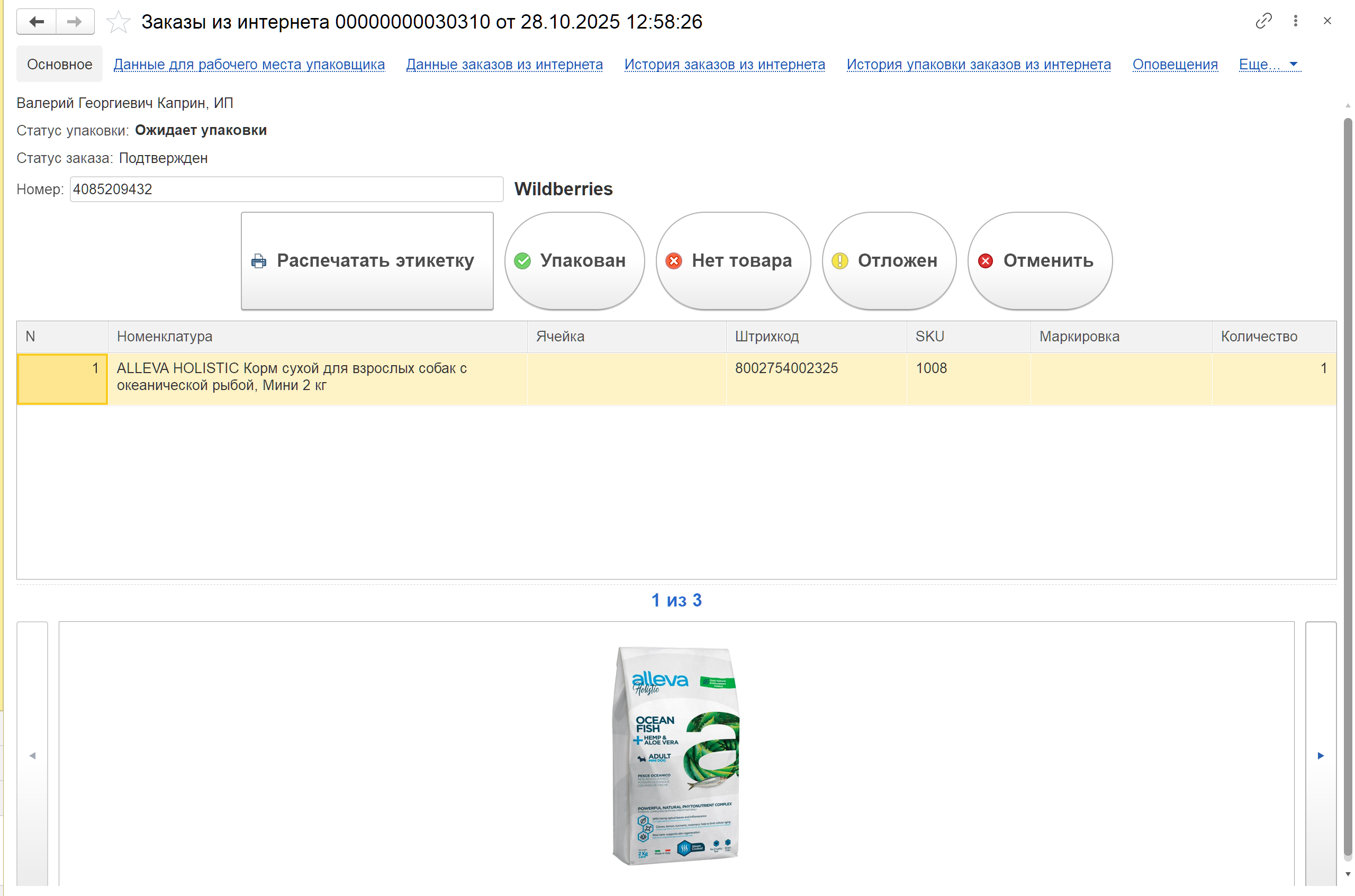This screenshot has width=1355, height=896.
Task: Show previous product image
Action: (33, 755)
